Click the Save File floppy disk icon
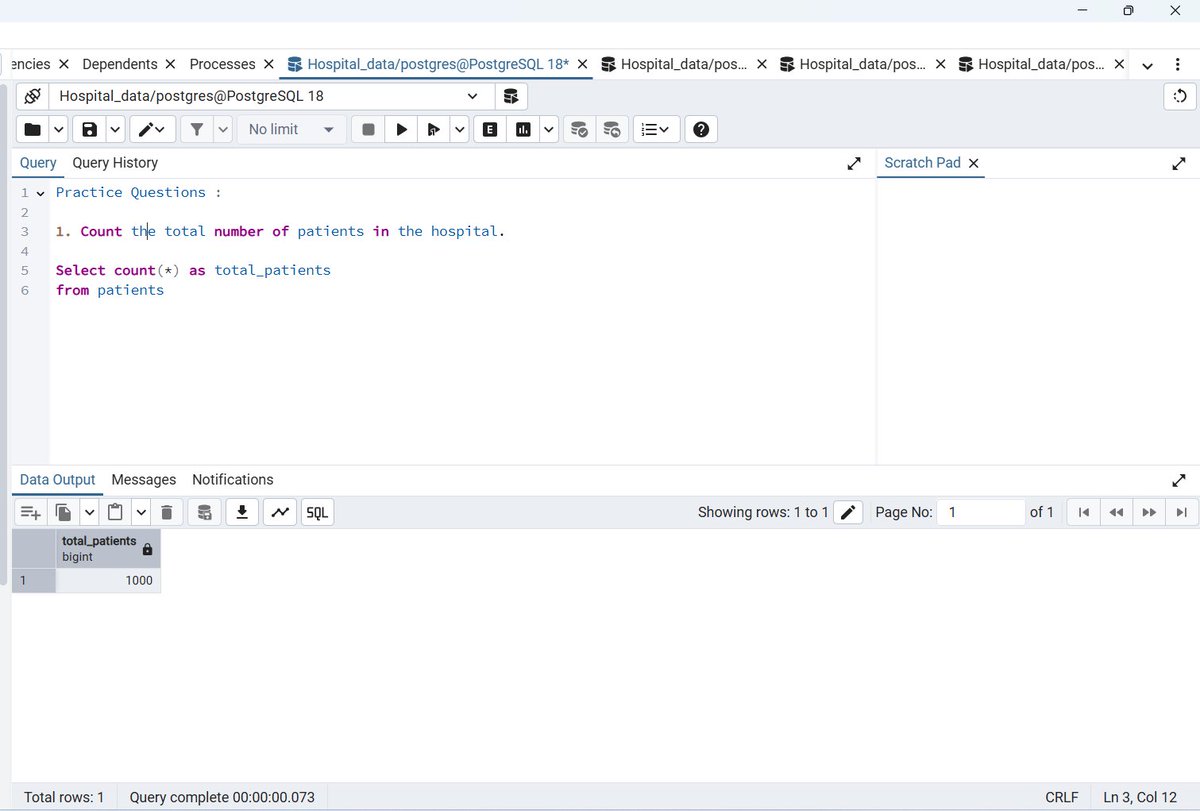 pos(89,129)
